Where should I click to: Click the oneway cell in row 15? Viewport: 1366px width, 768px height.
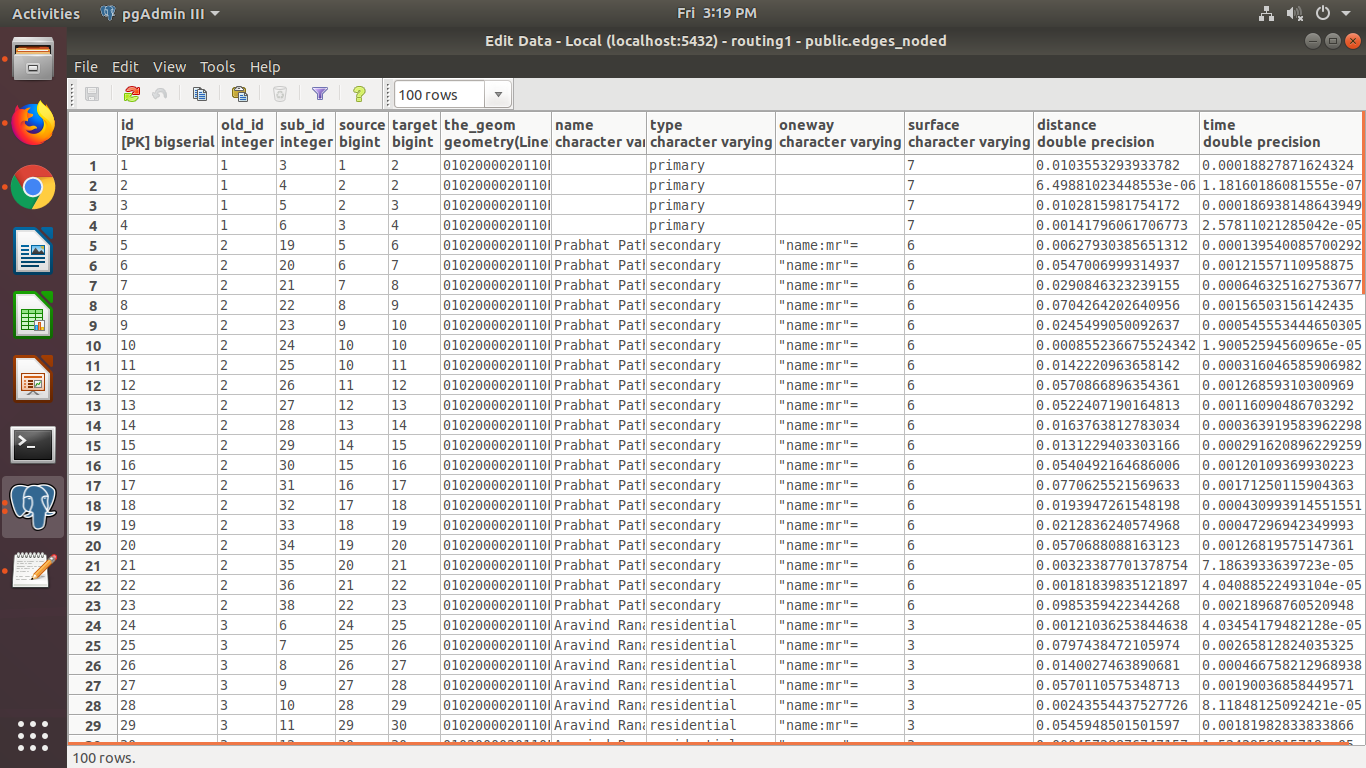839,445
